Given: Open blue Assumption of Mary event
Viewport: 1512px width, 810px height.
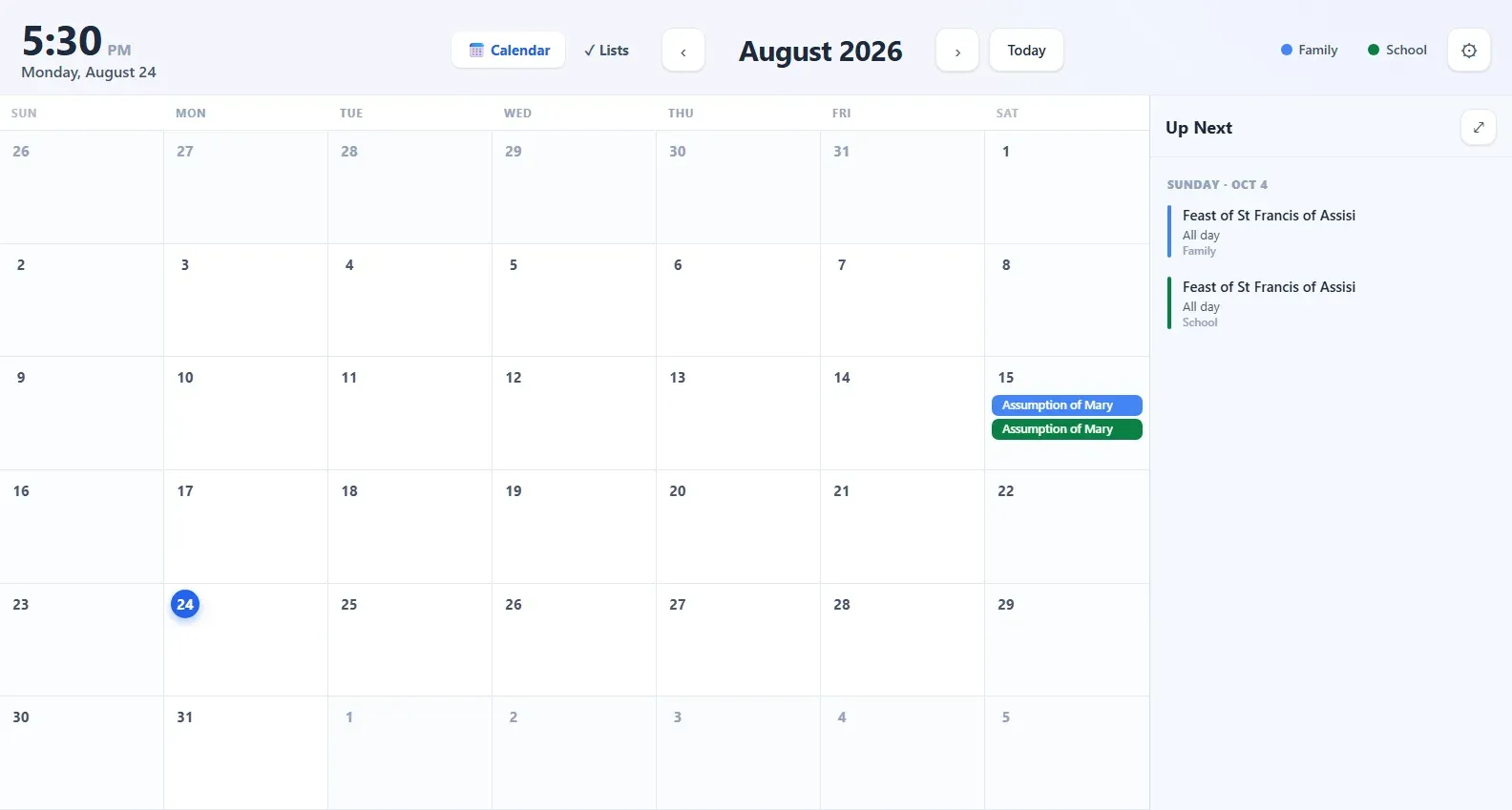Looking at the screenshot, I should click(x=1067, y=405).
